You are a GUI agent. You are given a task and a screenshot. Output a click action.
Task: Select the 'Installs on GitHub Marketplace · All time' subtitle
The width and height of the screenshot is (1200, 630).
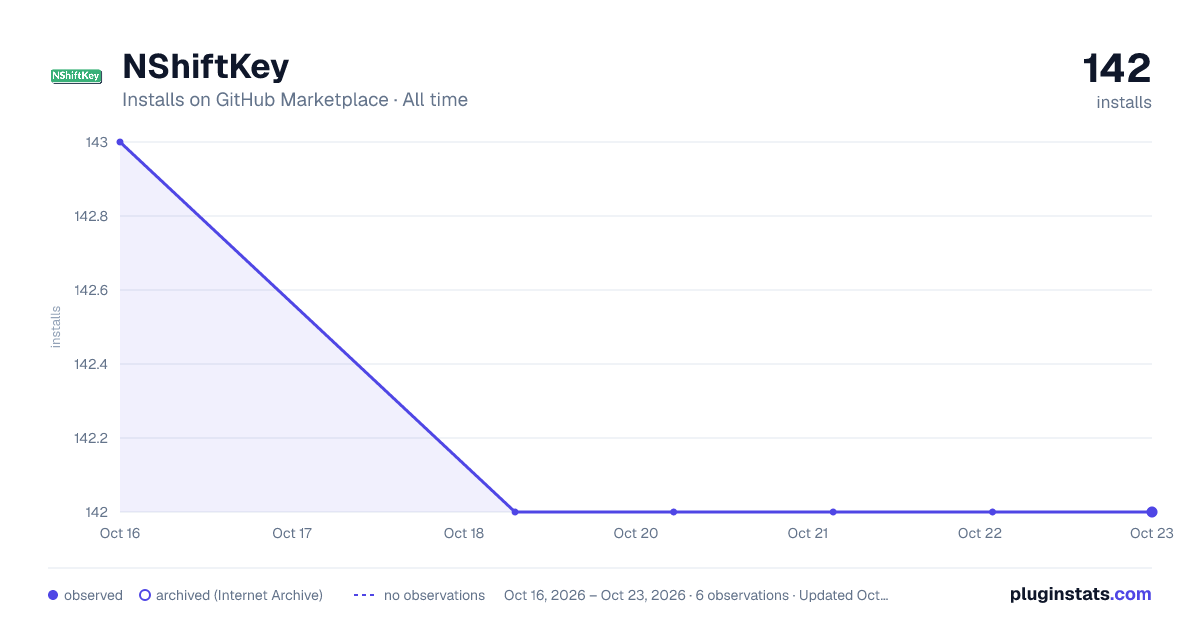coord(295,100)
